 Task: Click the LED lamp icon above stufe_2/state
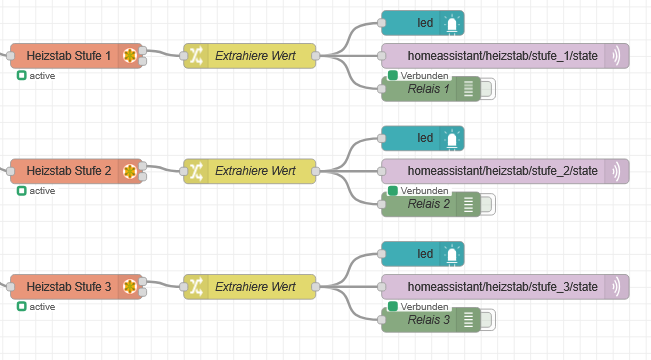coord(452,139)
